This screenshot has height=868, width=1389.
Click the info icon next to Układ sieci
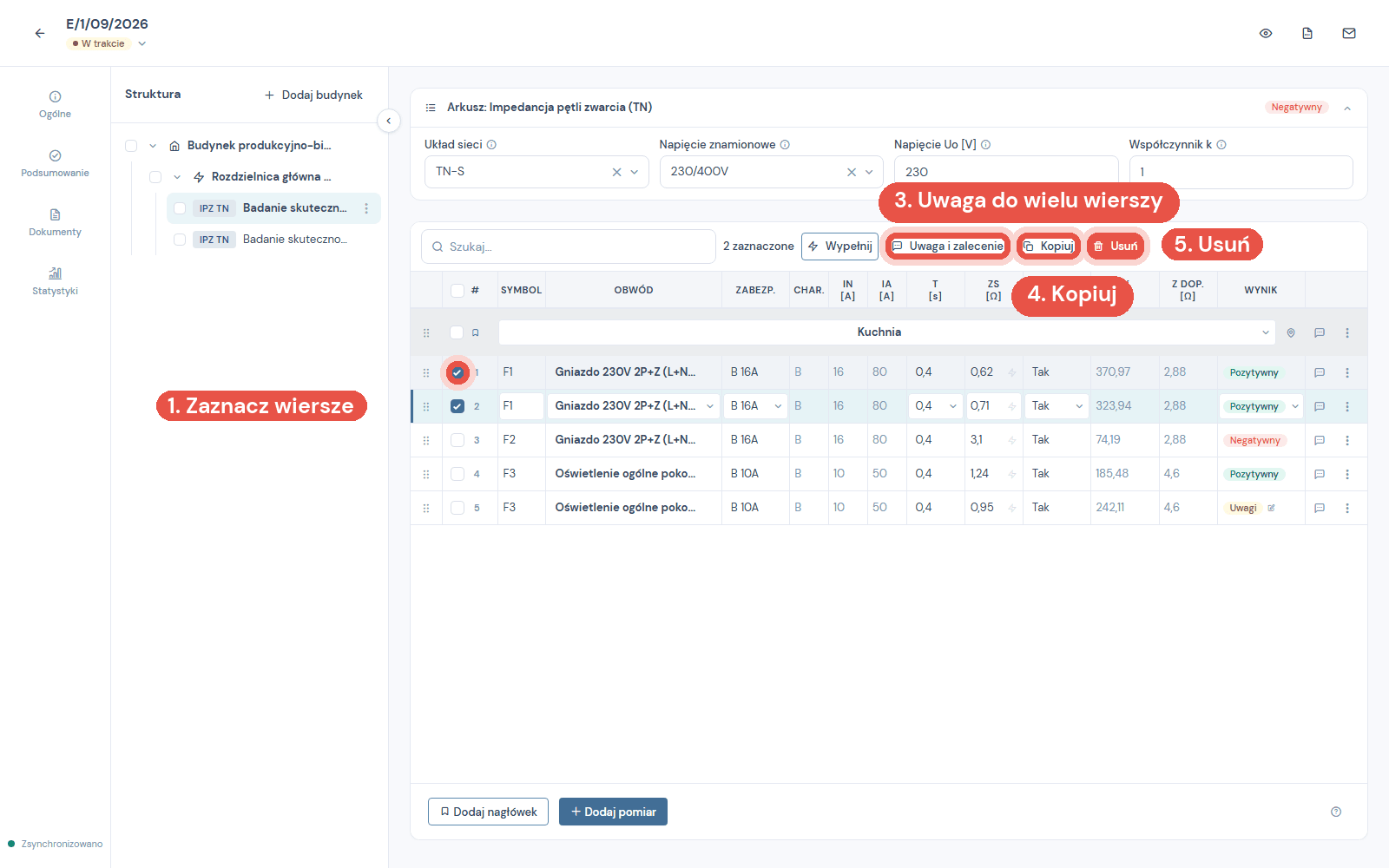tap(491, 145)
